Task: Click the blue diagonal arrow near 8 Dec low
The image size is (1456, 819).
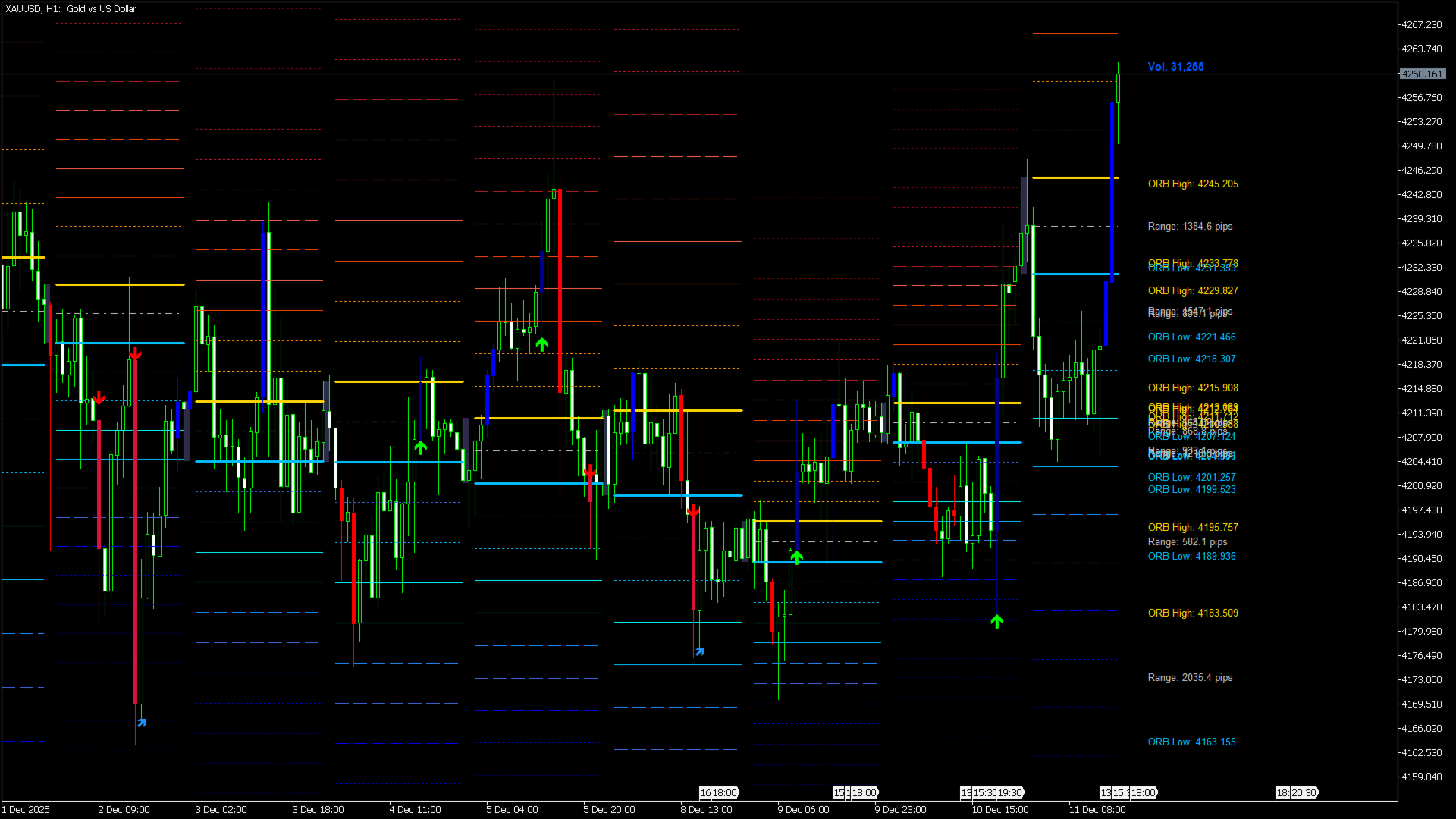Action: click(x=700, y=651)
